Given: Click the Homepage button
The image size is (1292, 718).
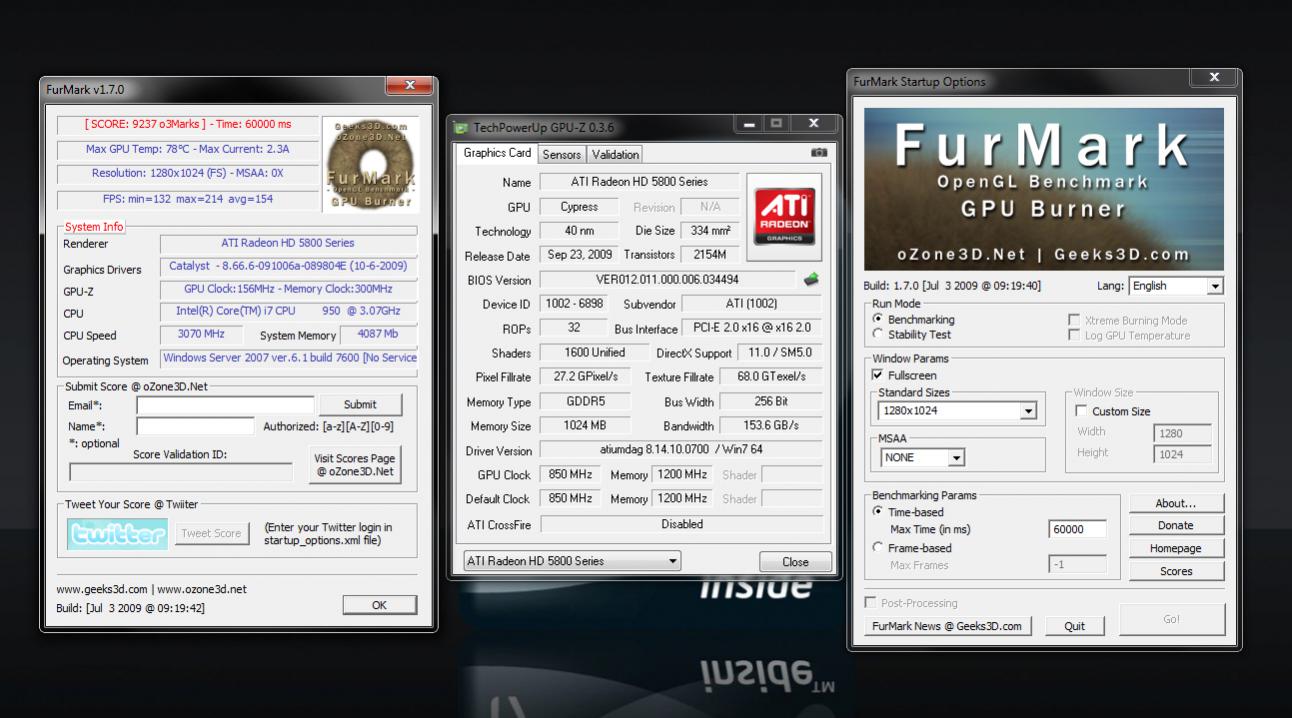Looking at the screenshot, I should pyautogui.click(x=1176, y=548).
